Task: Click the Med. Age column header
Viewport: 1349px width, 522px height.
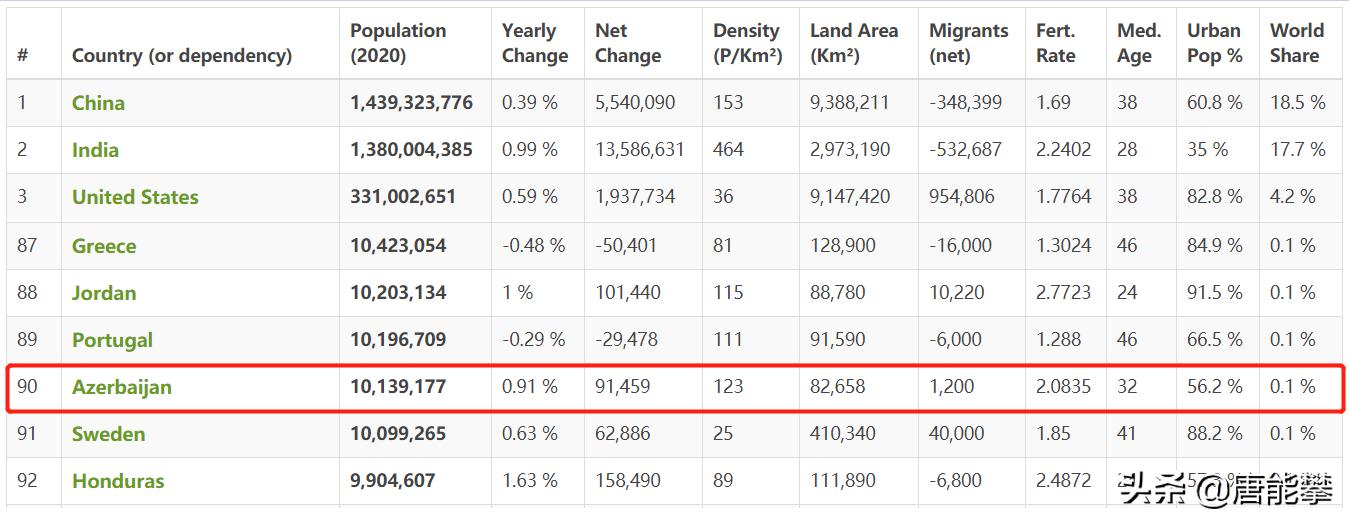Action: 1138,43
